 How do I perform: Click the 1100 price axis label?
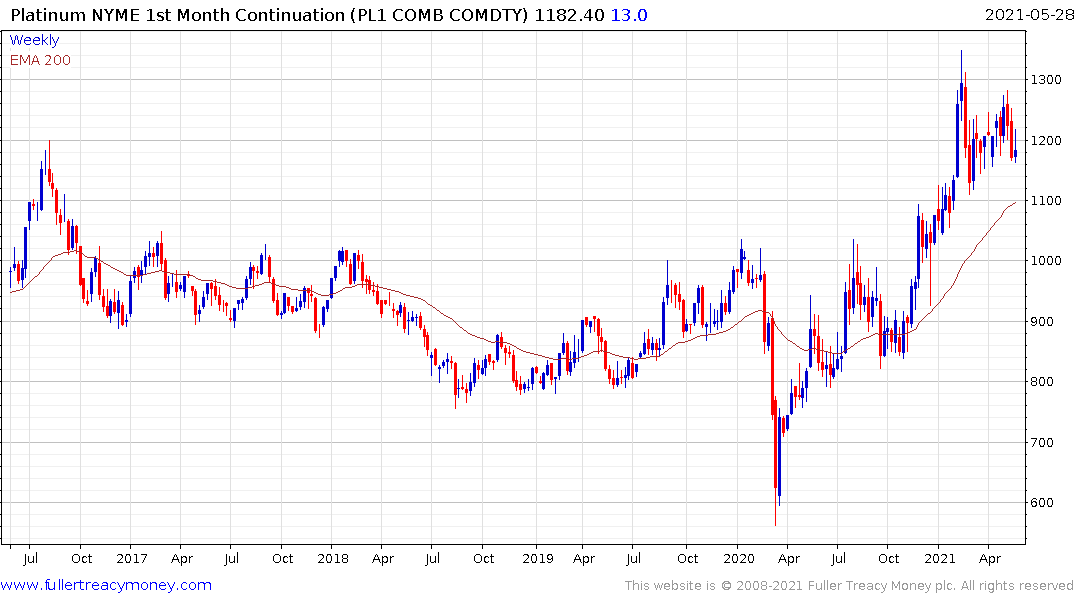pyautogui.click(x=1046, y=201)
